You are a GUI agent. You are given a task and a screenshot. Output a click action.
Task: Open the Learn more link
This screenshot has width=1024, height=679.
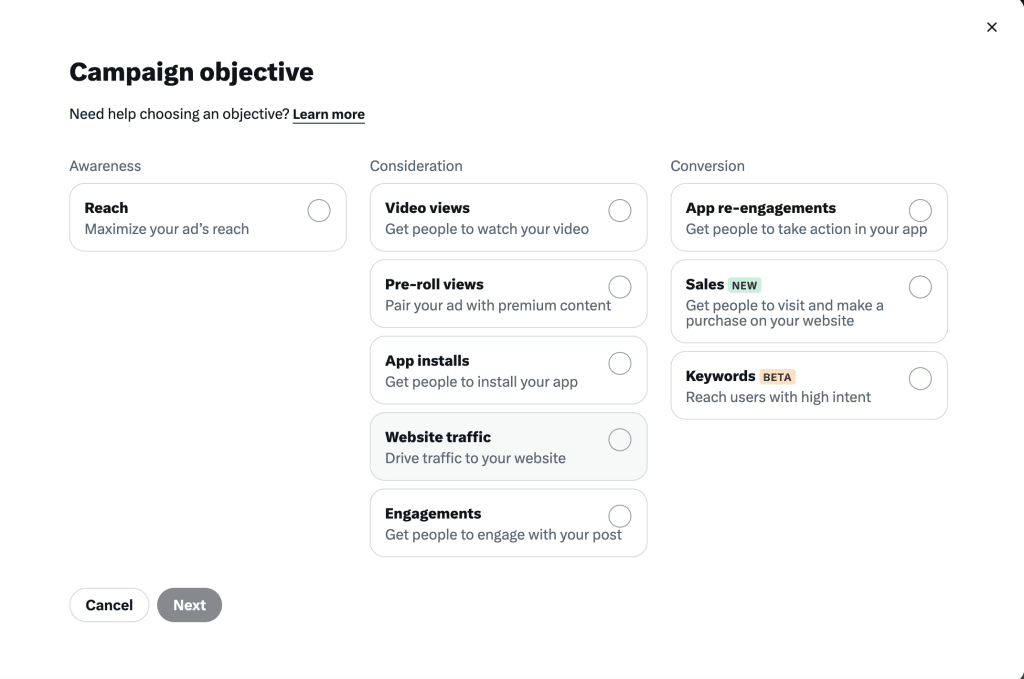328,115
